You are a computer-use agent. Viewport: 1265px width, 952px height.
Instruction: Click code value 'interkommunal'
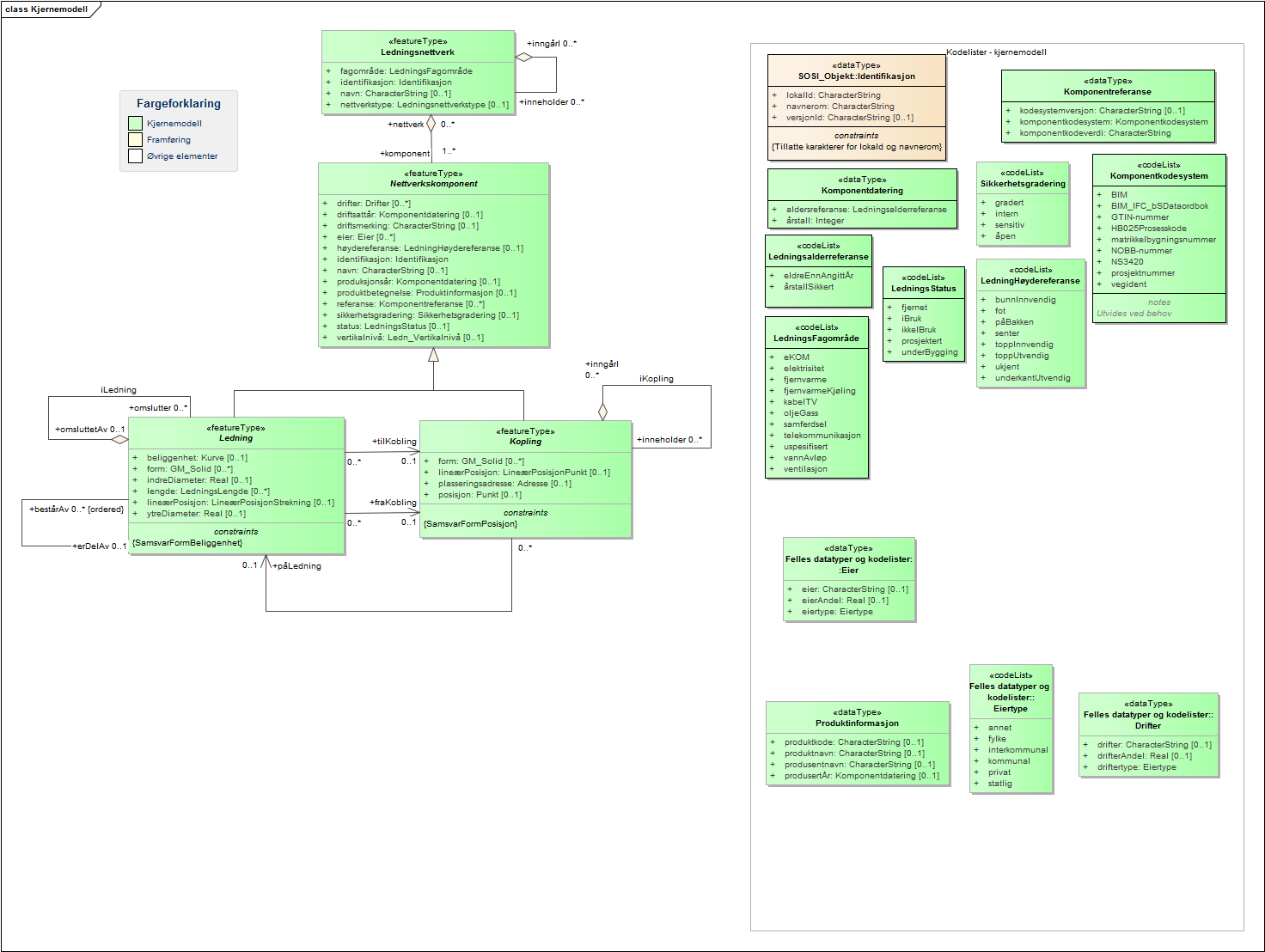(1018, 750)
